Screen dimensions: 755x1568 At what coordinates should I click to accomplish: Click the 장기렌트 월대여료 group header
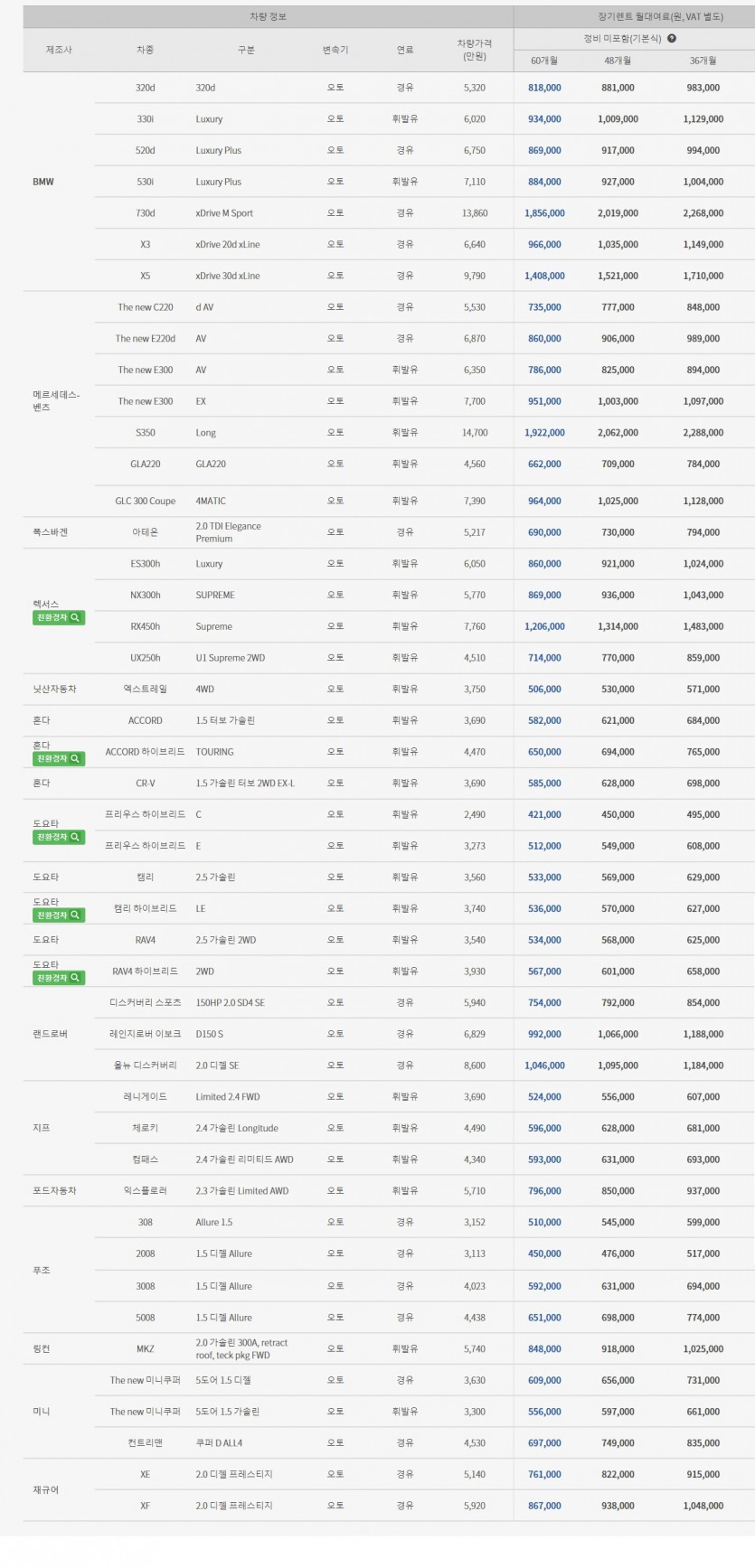point(660,16)
